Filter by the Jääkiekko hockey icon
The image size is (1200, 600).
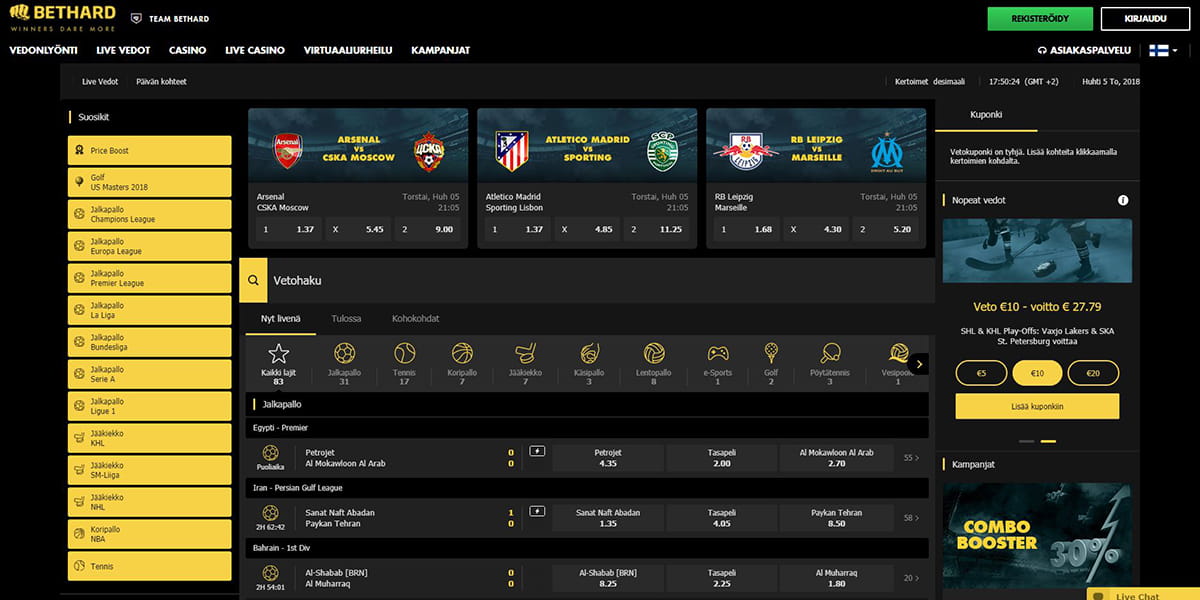tap(525, 353)
